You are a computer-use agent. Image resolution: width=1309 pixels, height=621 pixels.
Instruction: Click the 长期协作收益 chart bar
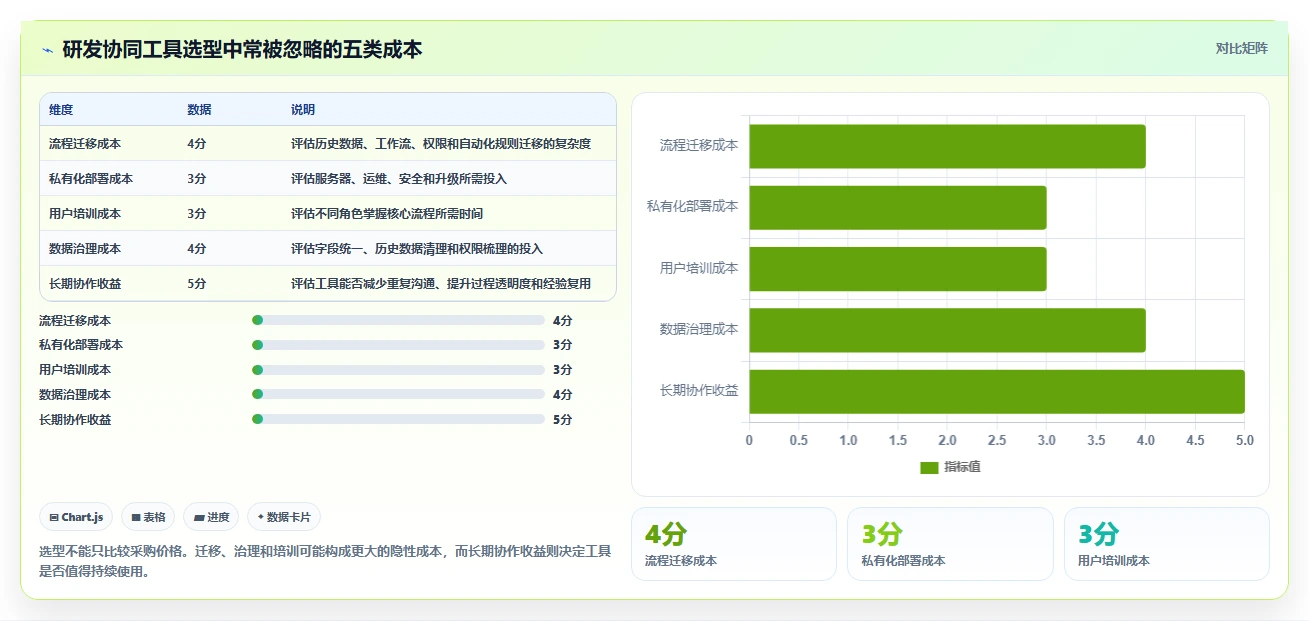pyautogui.click(x=997, y=391)
